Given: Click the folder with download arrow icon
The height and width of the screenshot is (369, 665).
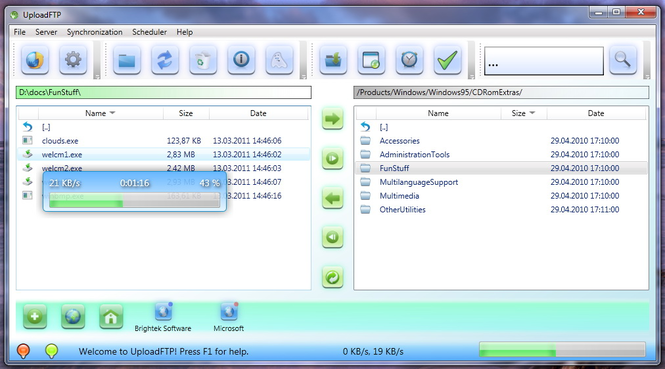Looking at the screenshot, I should coord(333,60).
